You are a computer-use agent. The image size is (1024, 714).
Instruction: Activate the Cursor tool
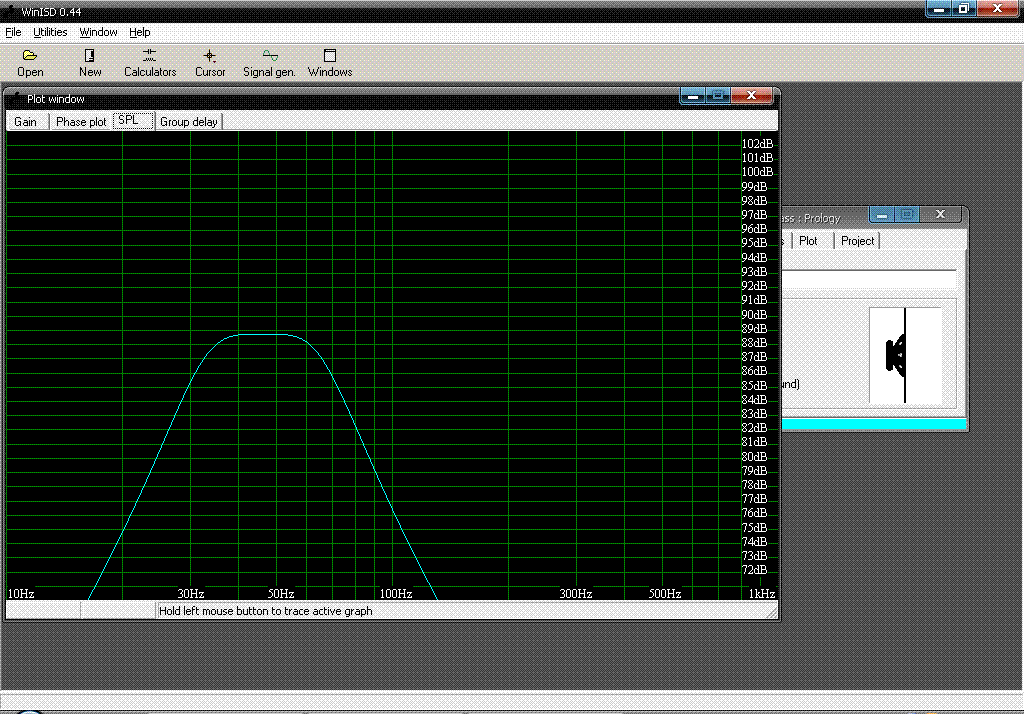[210, 57]
